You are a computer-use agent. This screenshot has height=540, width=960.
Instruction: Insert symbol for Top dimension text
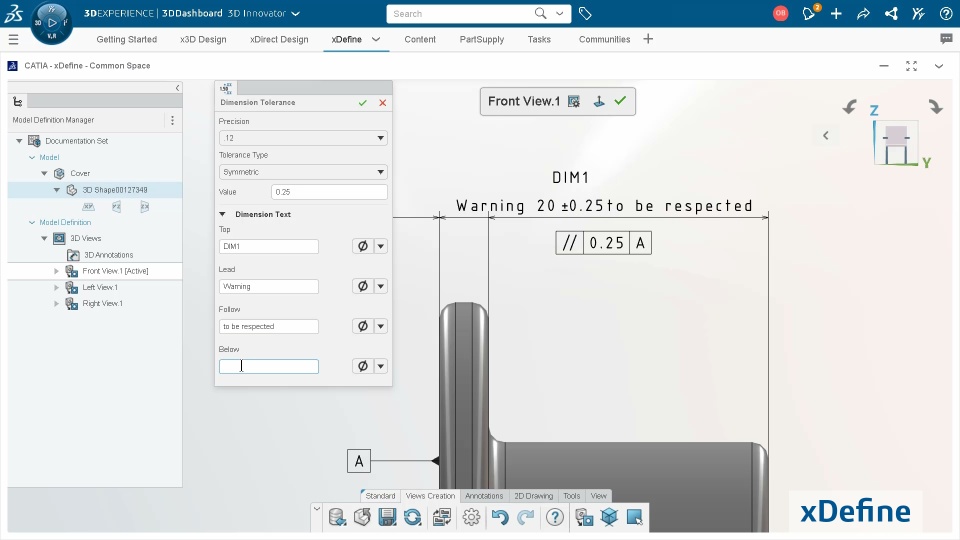[362, 246]
